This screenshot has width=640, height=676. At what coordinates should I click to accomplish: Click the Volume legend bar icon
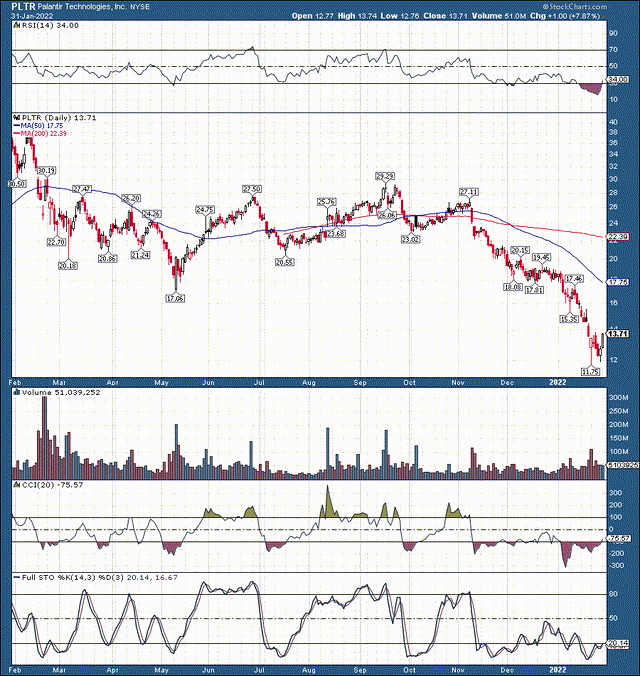pyautogui.click(x=17, y=392)
